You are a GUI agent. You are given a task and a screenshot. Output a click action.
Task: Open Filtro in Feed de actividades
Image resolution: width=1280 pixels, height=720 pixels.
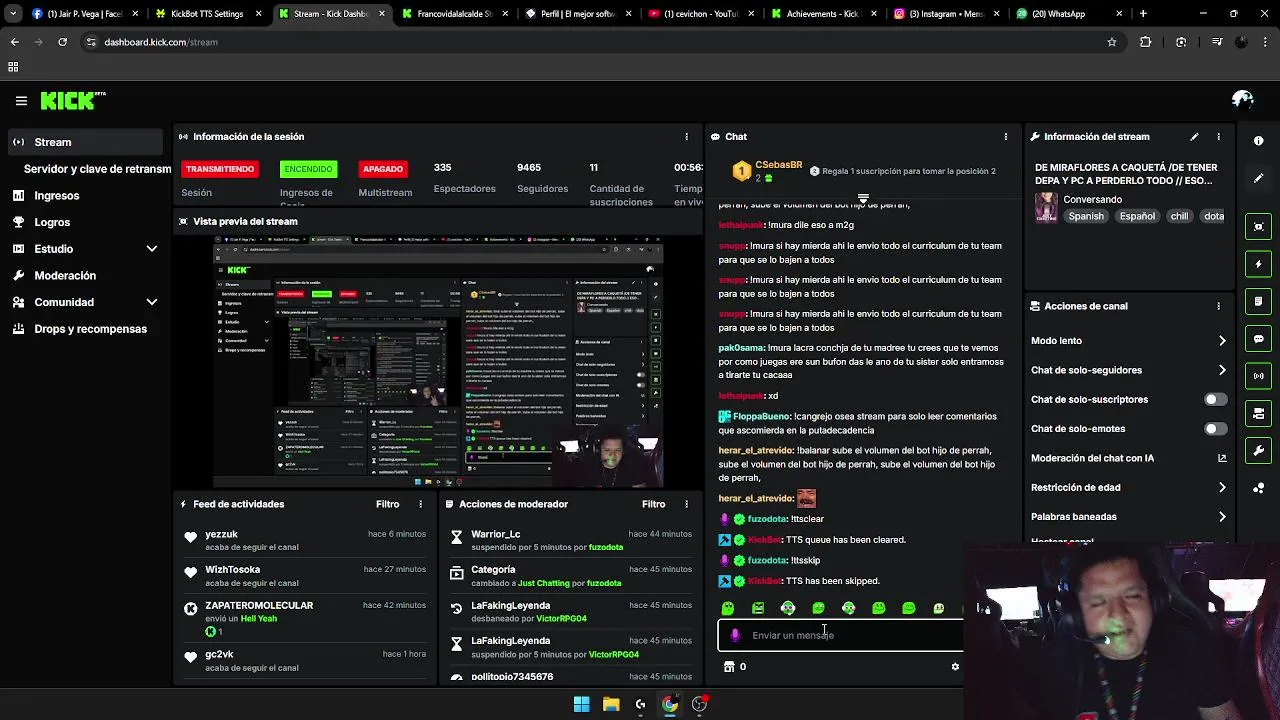coord(387,504)
